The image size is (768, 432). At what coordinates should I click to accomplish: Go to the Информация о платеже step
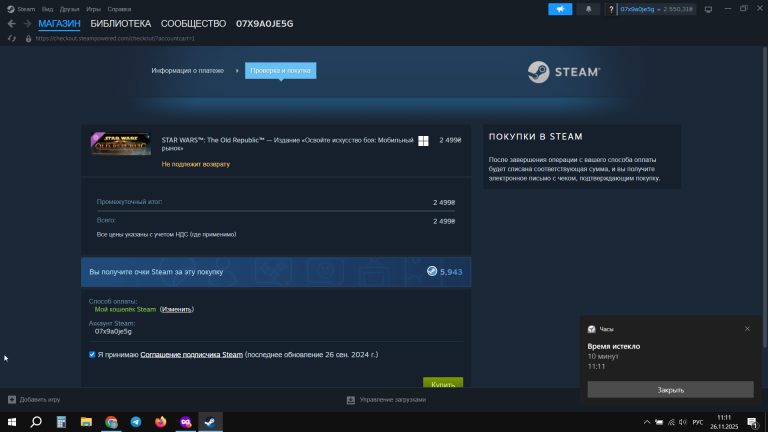click(x=188, y=71)
